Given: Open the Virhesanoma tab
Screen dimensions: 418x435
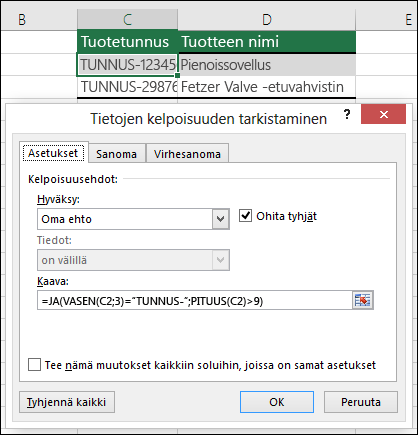Looking at the screenshot, I should (x=187, y=154).
